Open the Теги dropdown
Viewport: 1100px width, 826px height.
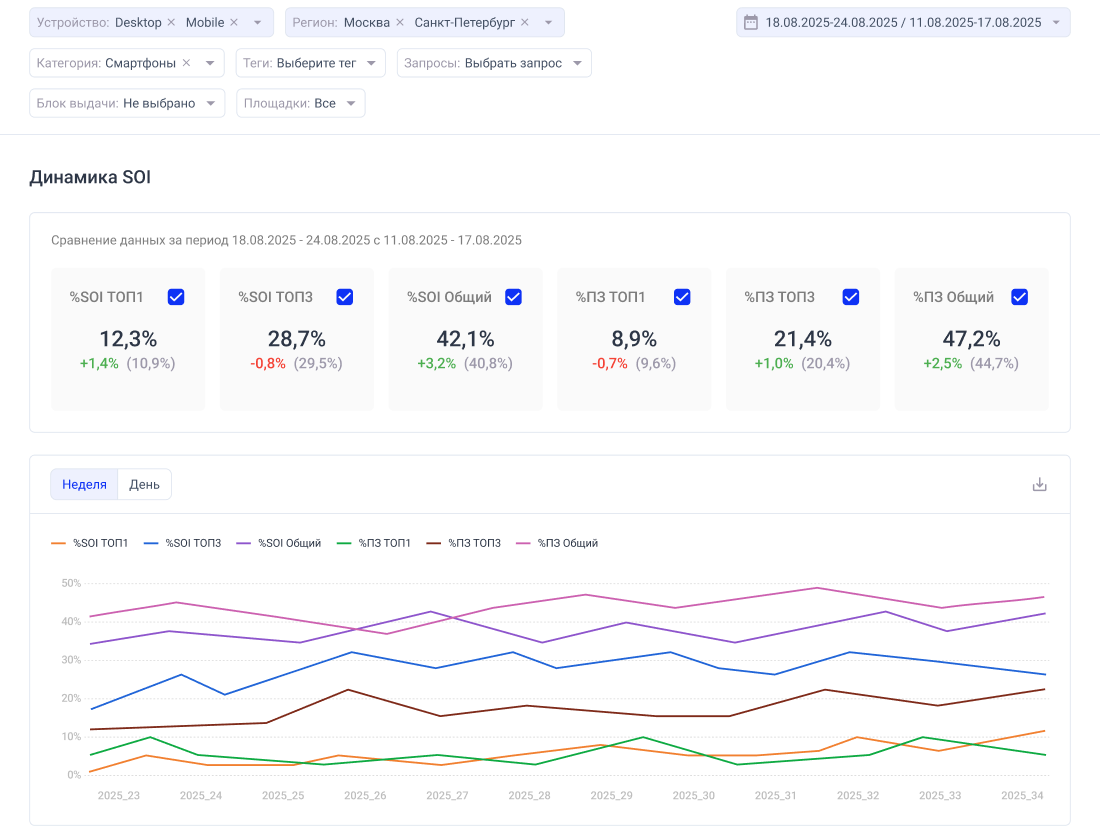[x=311, y=63]
